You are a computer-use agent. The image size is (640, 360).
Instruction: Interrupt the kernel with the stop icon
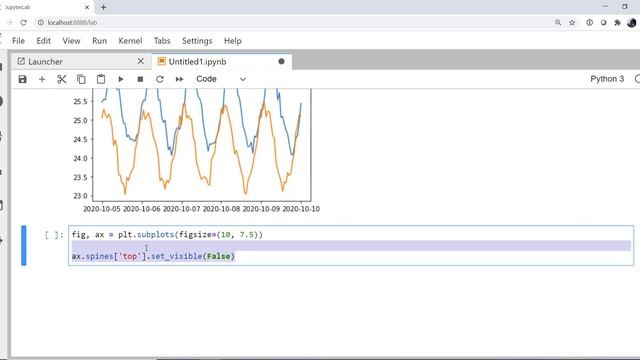pyautogui.click(x=140, y=79)
